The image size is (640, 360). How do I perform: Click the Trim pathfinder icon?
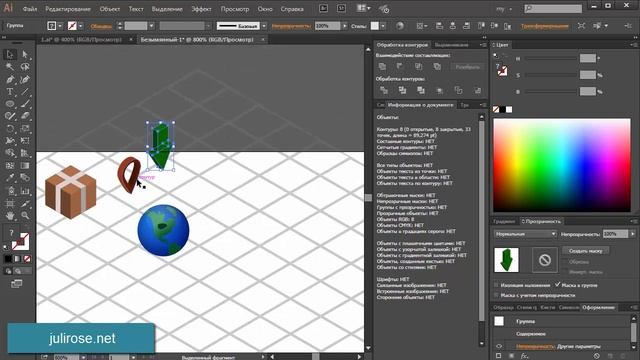402,90
